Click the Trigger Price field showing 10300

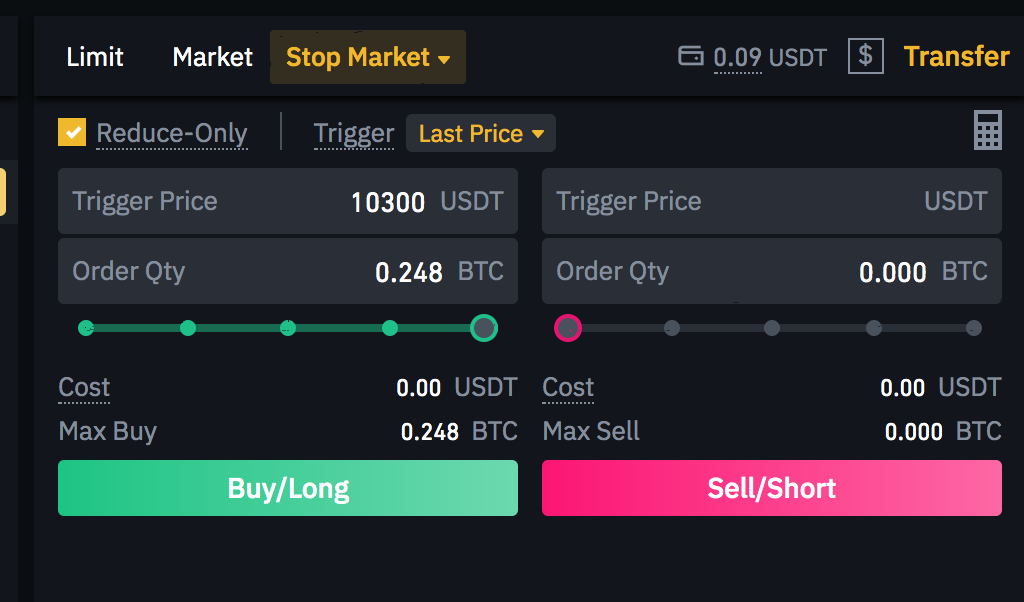coord(287,201)
